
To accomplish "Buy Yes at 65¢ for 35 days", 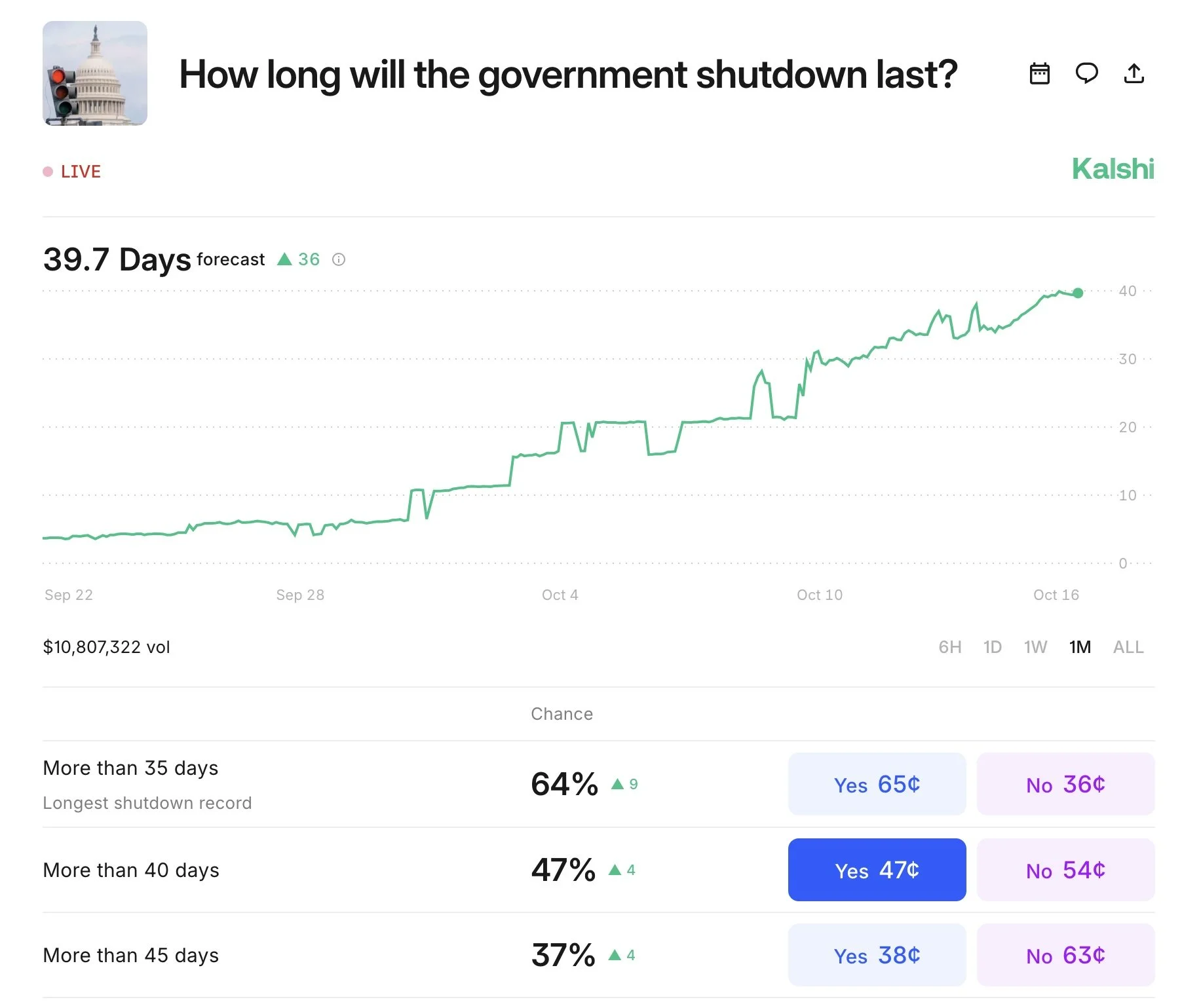I will click(x=877, y=784).
